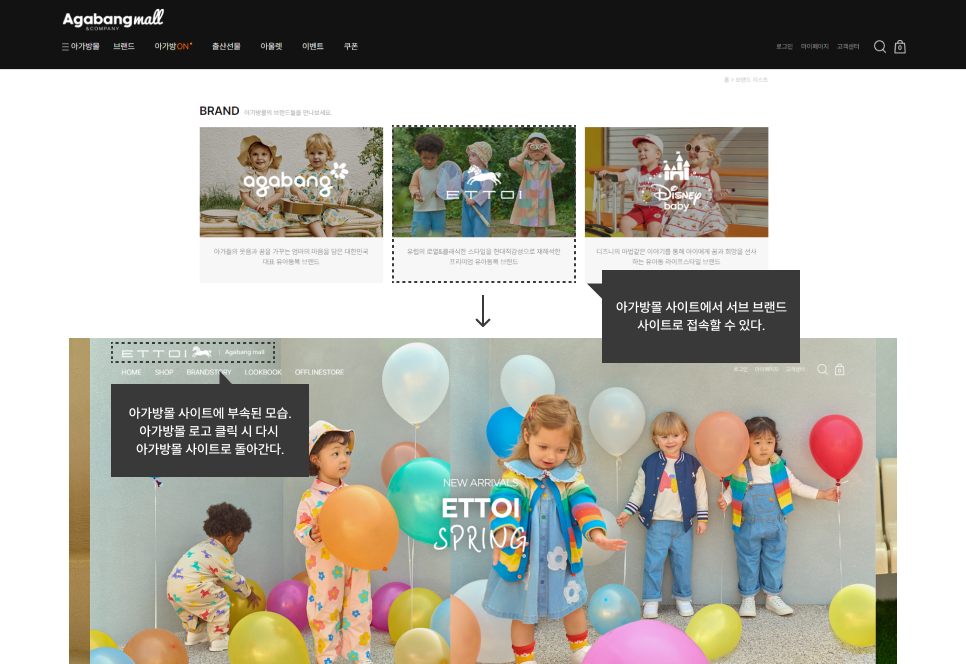View the ETTOI LOOKBOOK page
Screen dimensions: 966x664
(263, 372)
